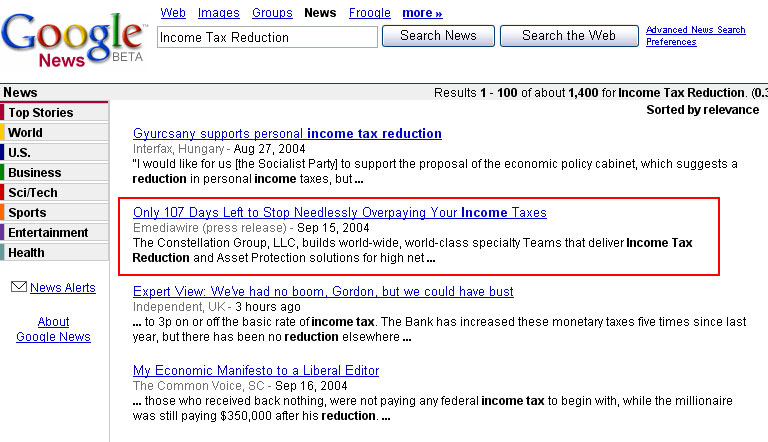This screenshot has width=768, height=442.
Task: Open the 'more »' link
Action: (422, 13)
